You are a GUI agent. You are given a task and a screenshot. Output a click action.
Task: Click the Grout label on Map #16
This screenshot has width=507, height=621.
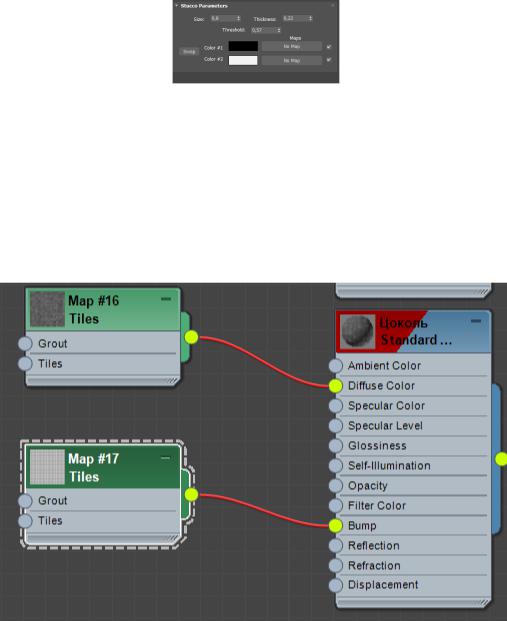tap(53, 344)
